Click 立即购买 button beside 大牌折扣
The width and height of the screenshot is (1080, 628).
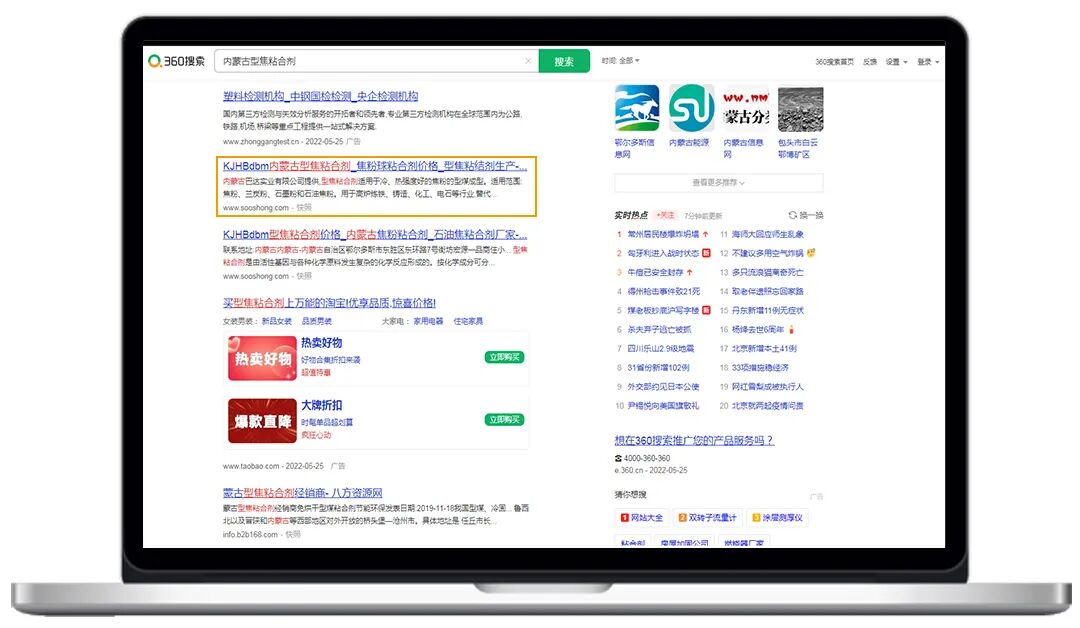[x=504, y=420]
